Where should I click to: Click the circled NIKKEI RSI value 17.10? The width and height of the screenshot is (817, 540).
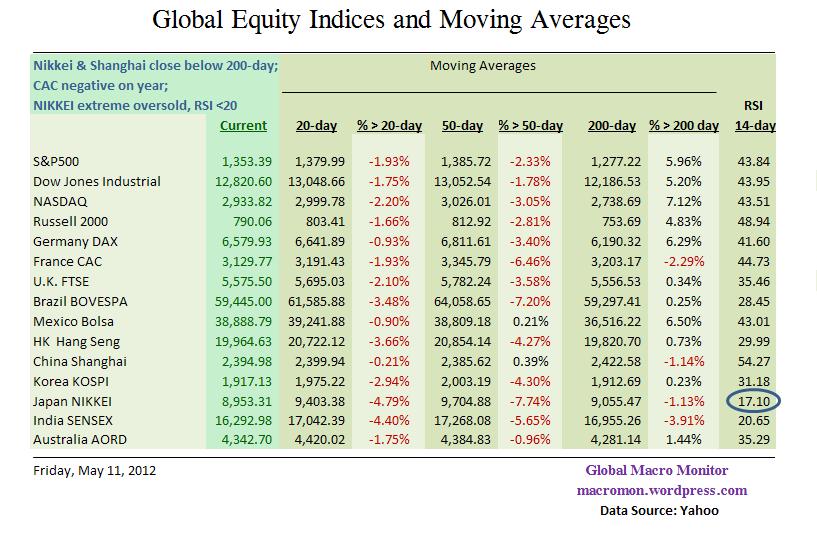pyautogui.click(x=756, y=401)
